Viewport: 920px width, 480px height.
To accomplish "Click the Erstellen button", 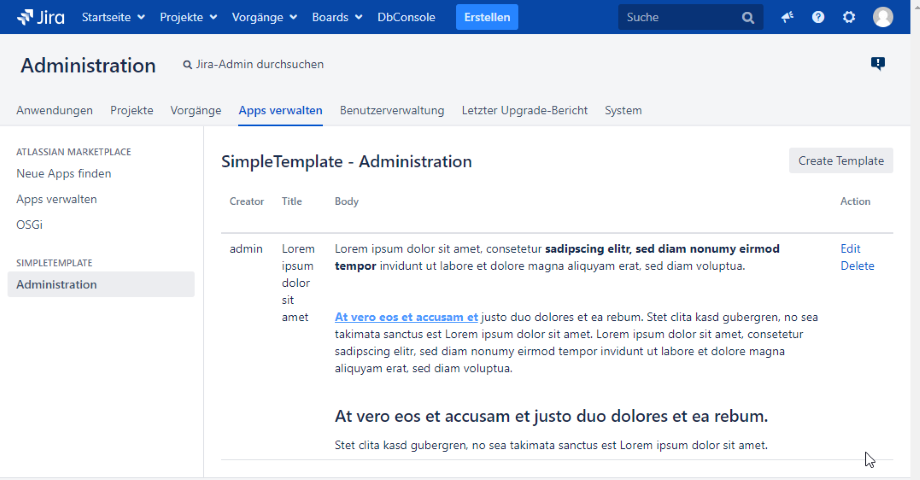I will [x=487, y=17].
